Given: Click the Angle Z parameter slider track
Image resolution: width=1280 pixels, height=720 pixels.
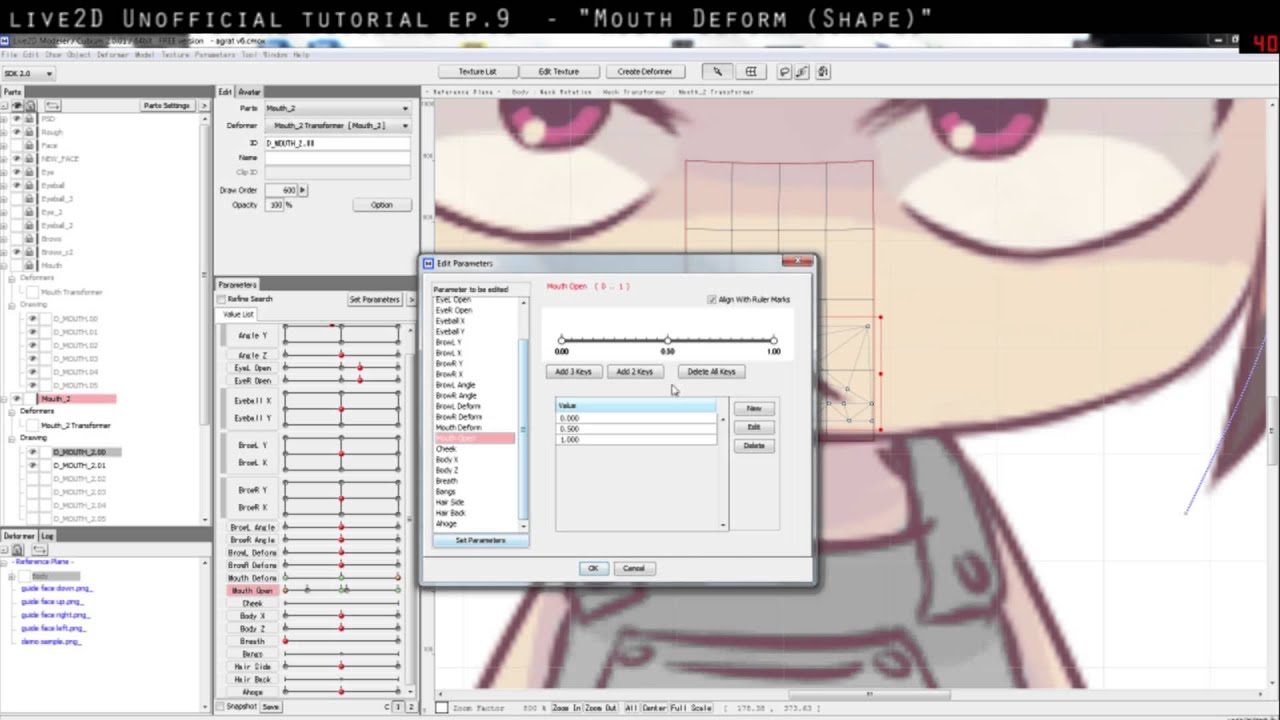Looking at the screenshot, I should 341,355.
